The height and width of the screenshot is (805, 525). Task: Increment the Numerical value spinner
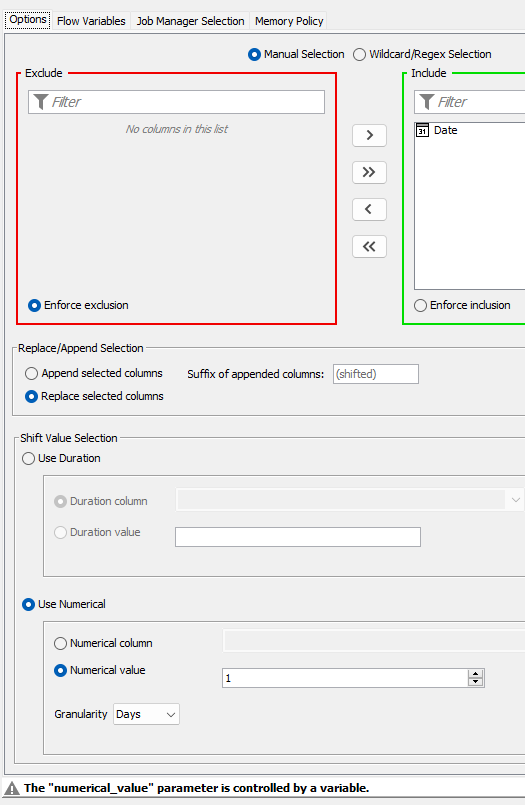pos(476,674)
